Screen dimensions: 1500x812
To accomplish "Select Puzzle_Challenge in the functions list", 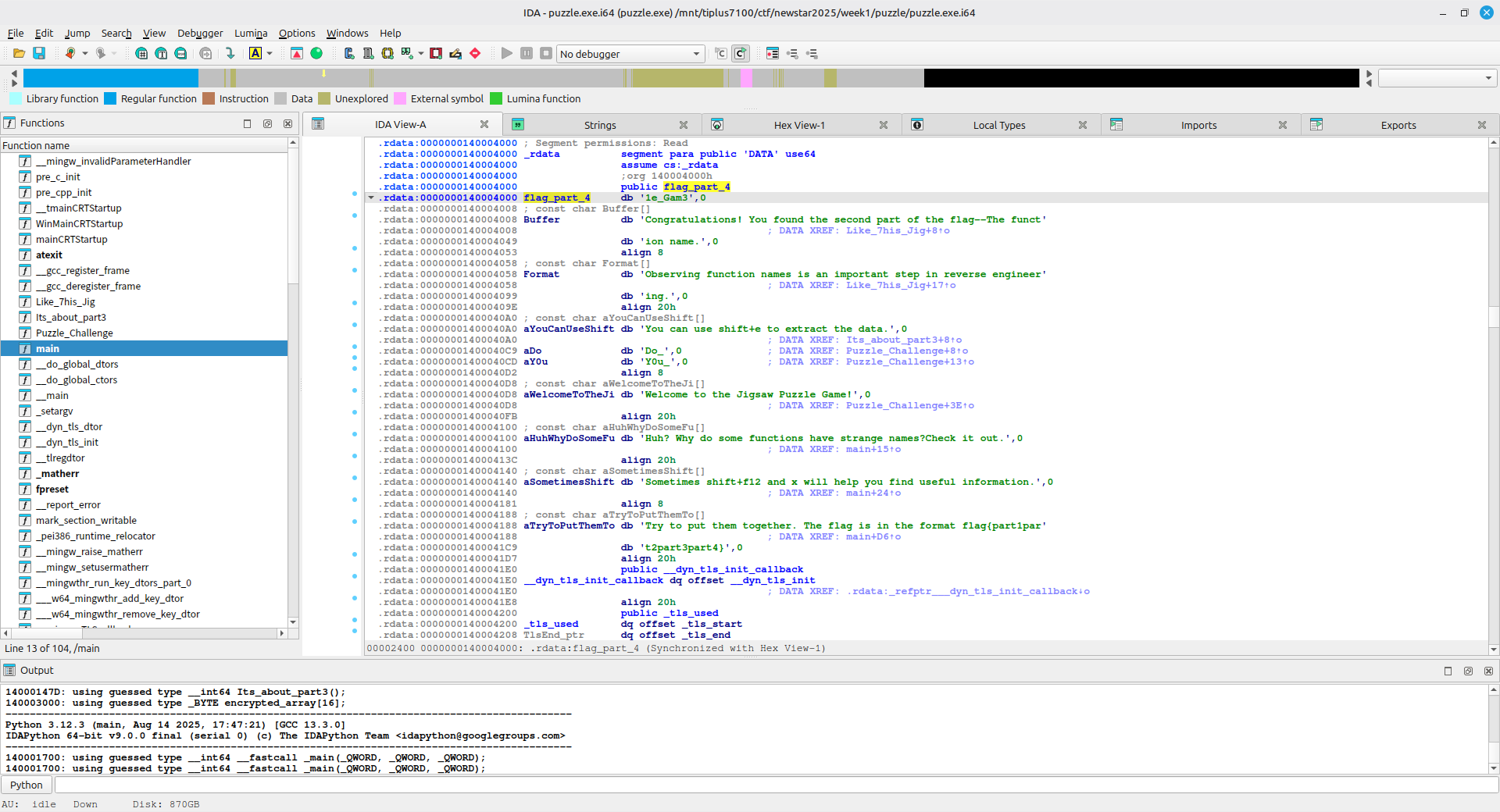I will coord(74,333).
